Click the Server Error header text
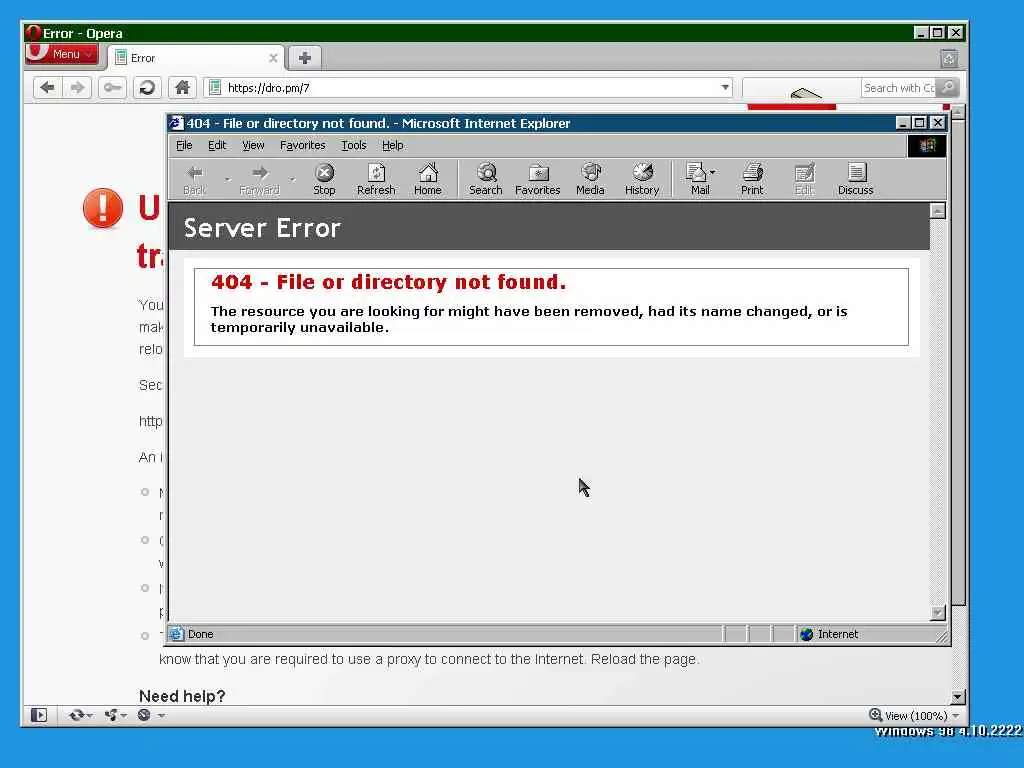 (262, 228)
